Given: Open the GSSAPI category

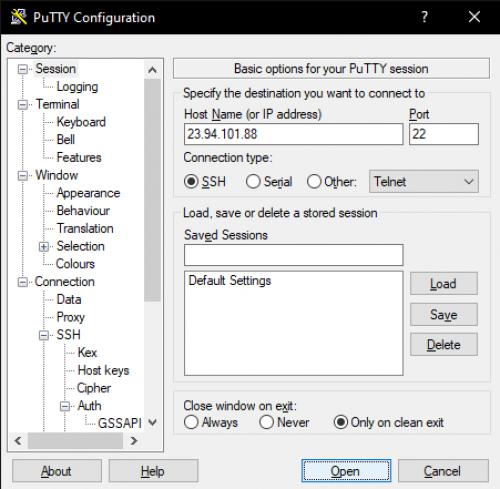Looking at the screenshot, I should point(120,423).
